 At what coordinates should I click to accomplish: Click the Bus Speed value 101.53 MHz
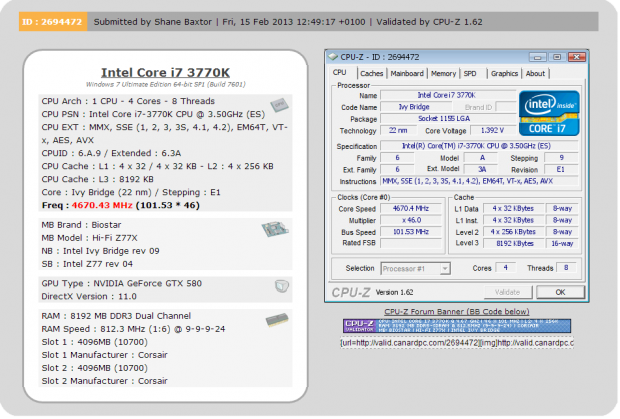[411, 232]
